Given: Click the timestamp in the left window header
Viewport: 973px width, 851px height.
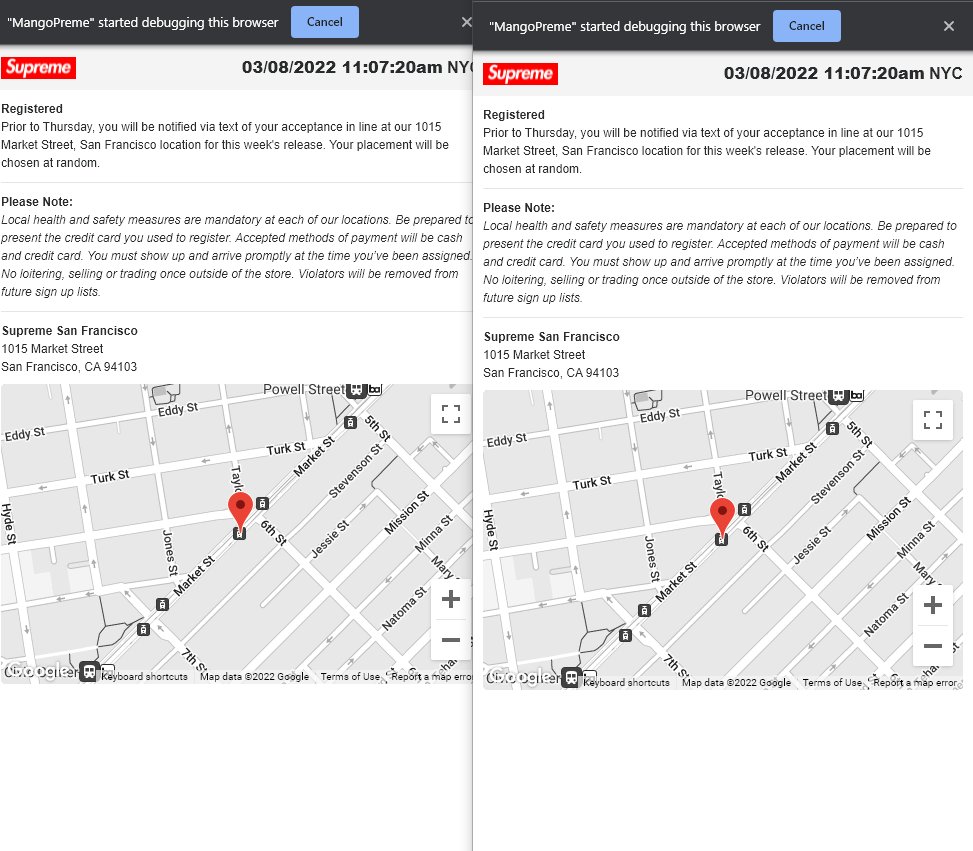Looking at the screenshot, I should coord(357,67).
